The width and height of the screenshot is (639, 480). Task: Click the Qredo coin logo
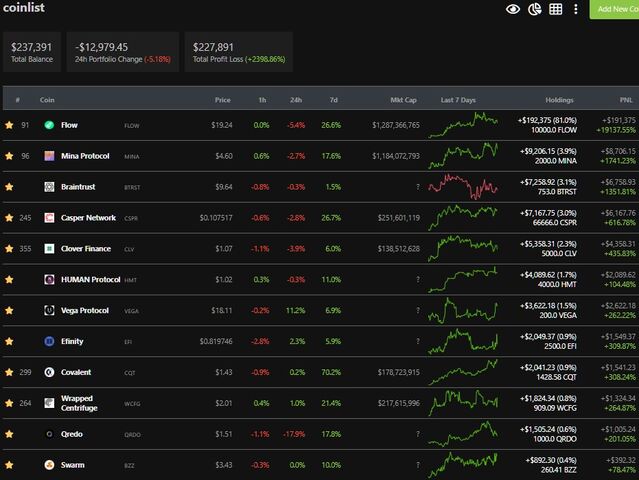click(49, 434)
